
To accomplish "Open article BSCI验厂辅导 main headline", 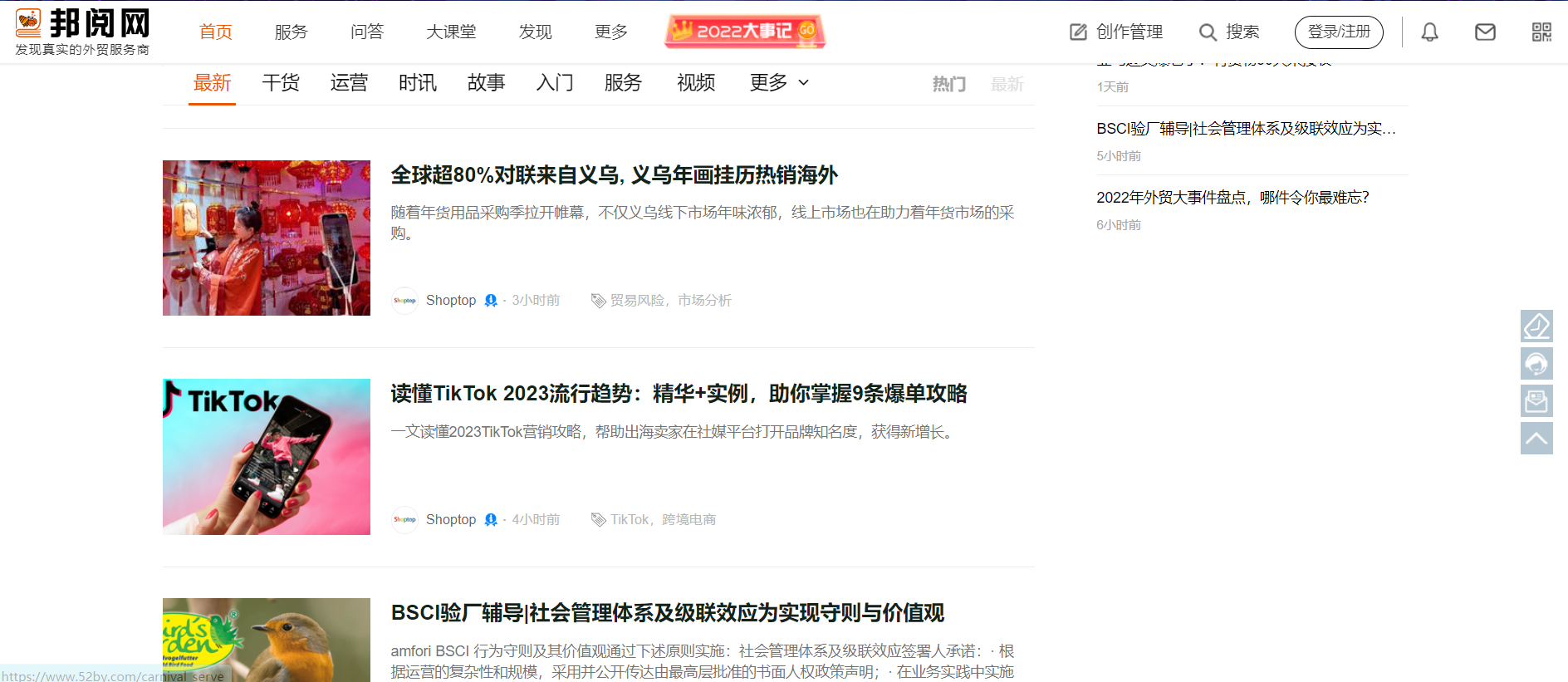I will [667, 613].
